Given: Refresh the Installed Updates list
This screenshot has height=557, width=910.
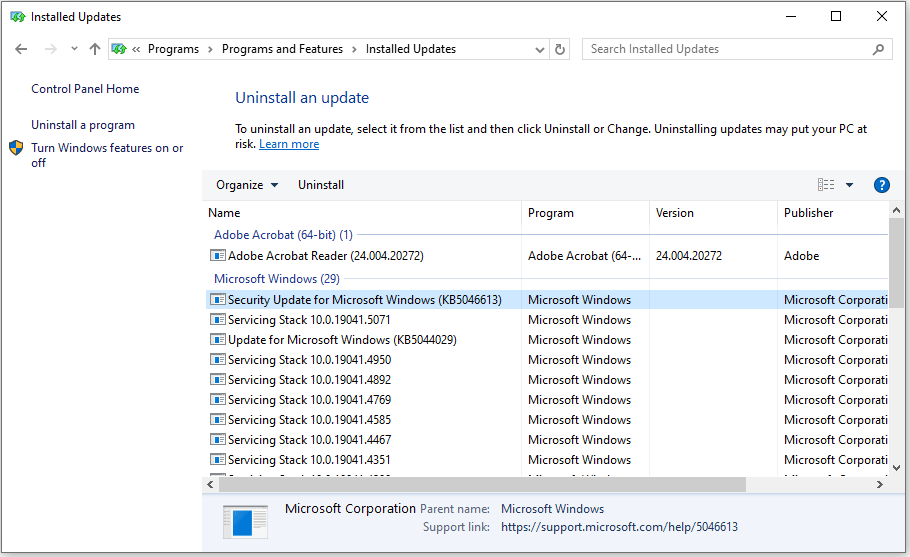Looking at the screenshot, I should (x=561, y=49).
